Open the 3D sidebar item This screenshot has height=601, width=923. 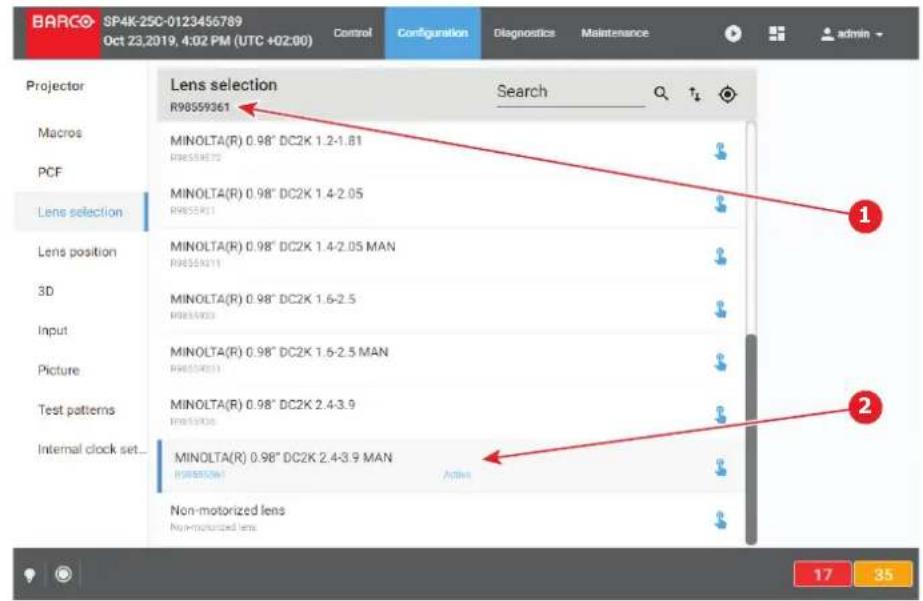click(x=45, y=291)
